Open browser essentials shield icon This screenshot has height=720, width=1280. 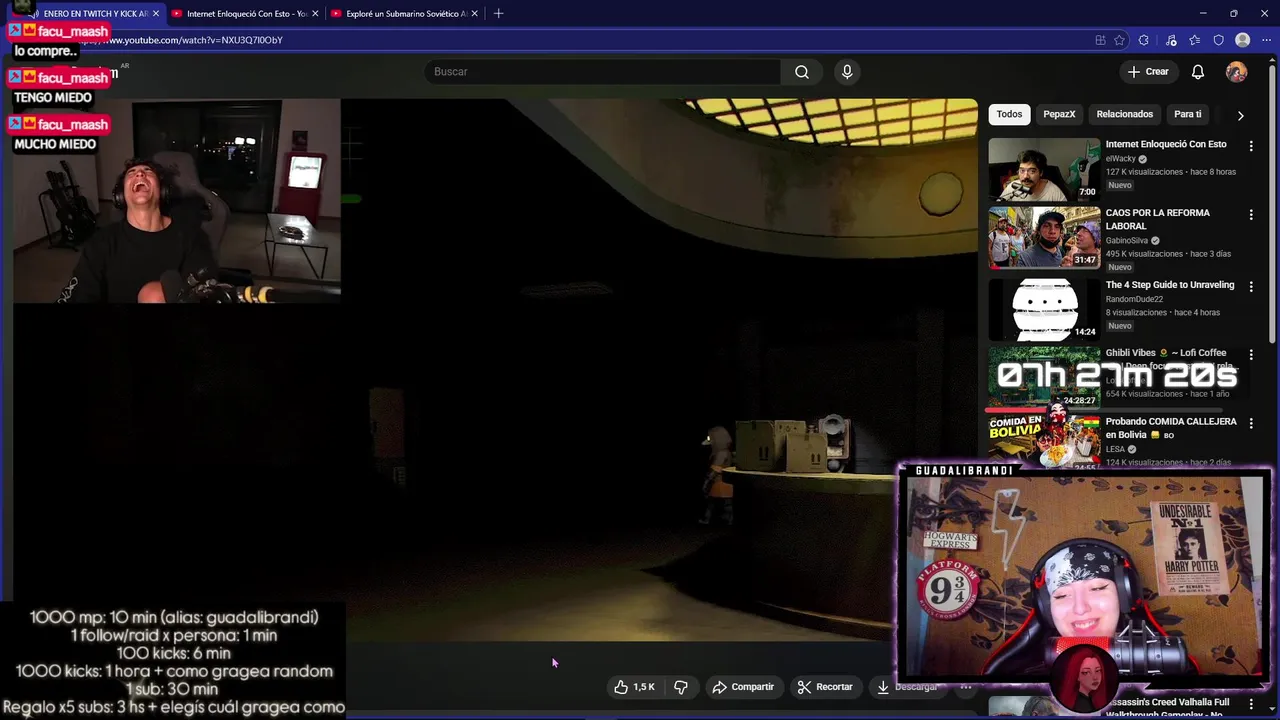1218,40
